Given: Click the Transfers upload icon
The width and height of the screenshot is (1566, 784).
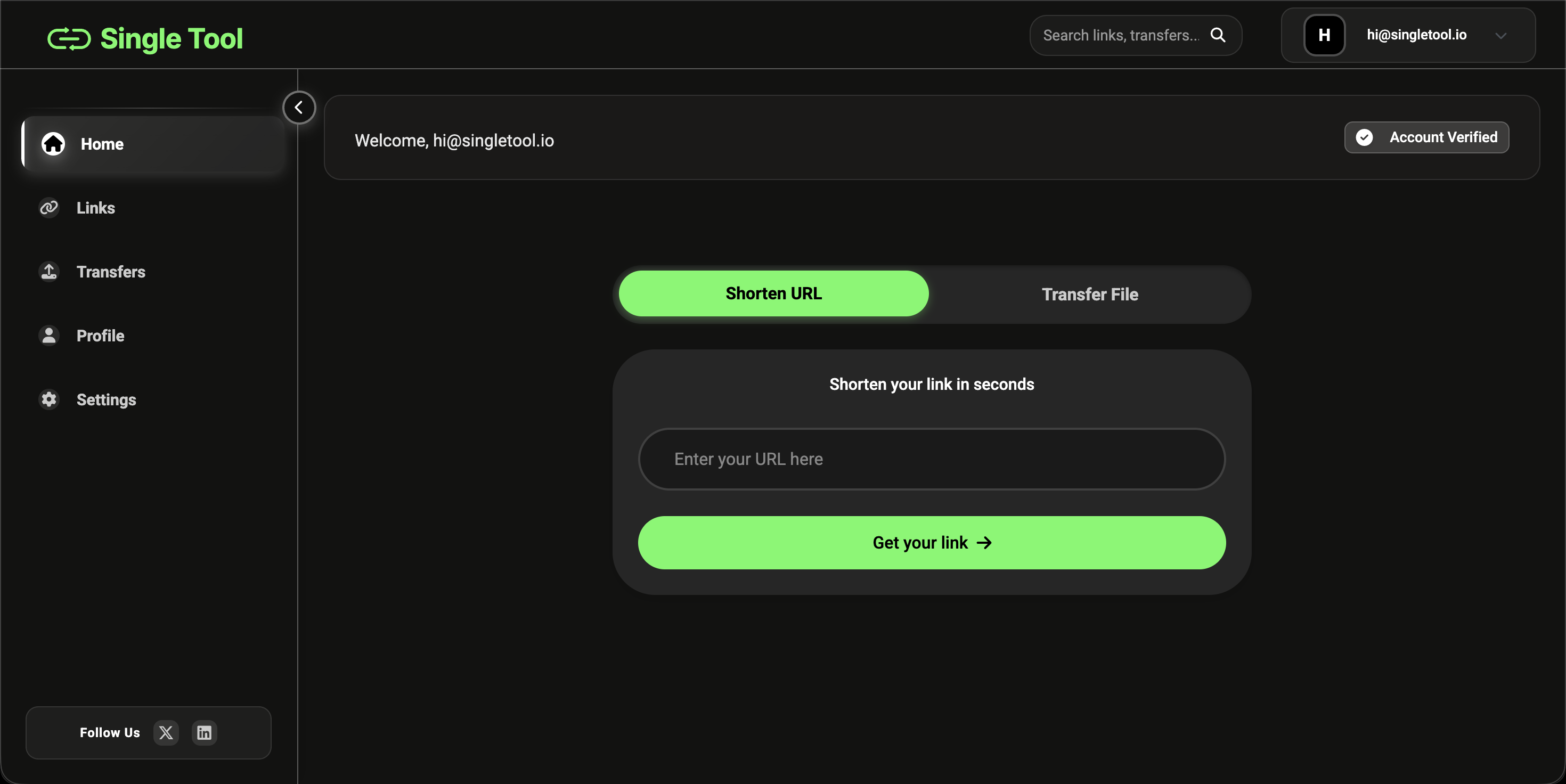Looking at the screenshot, I should (x=48, y=272).
